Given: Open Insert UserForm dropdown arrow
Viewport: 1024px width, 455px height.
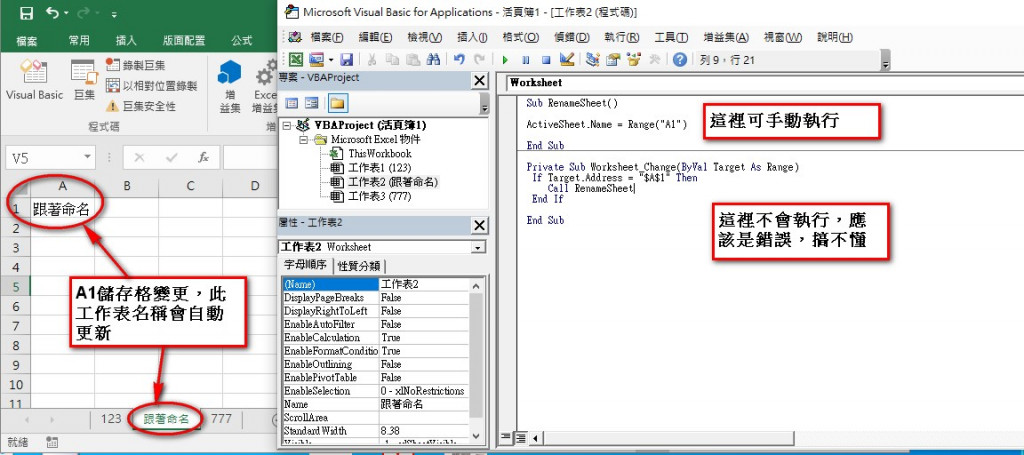Looking at the screenshot, I should click(x=331, y=60).
